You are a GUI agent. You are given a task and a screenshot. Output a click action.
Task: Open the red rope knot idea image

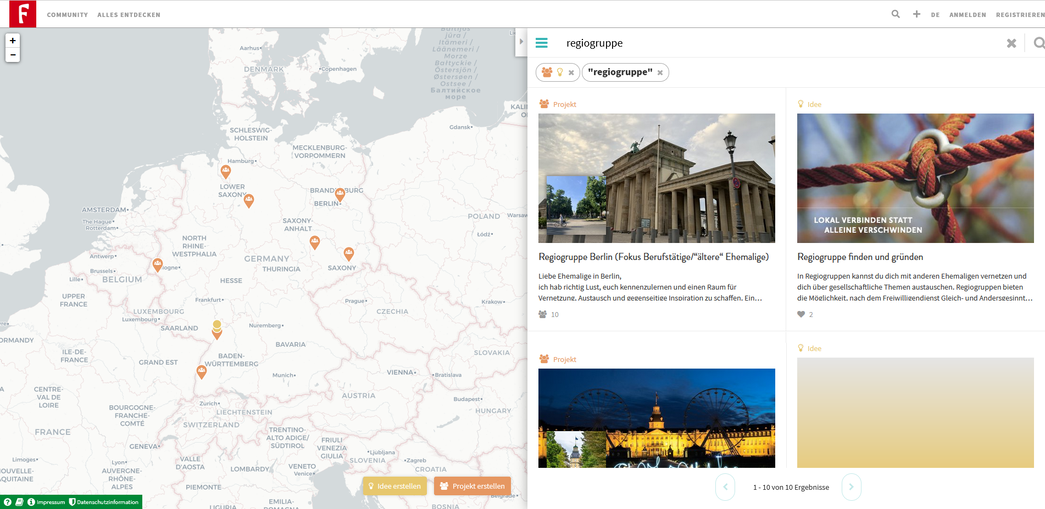(x=915, y=178)
